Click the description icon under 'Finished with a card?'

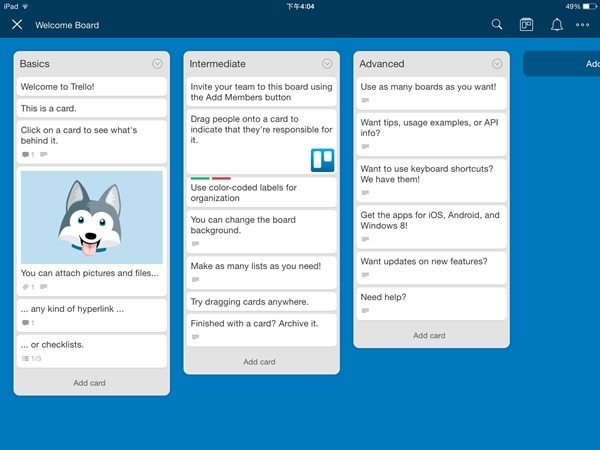tap(195, 337)
